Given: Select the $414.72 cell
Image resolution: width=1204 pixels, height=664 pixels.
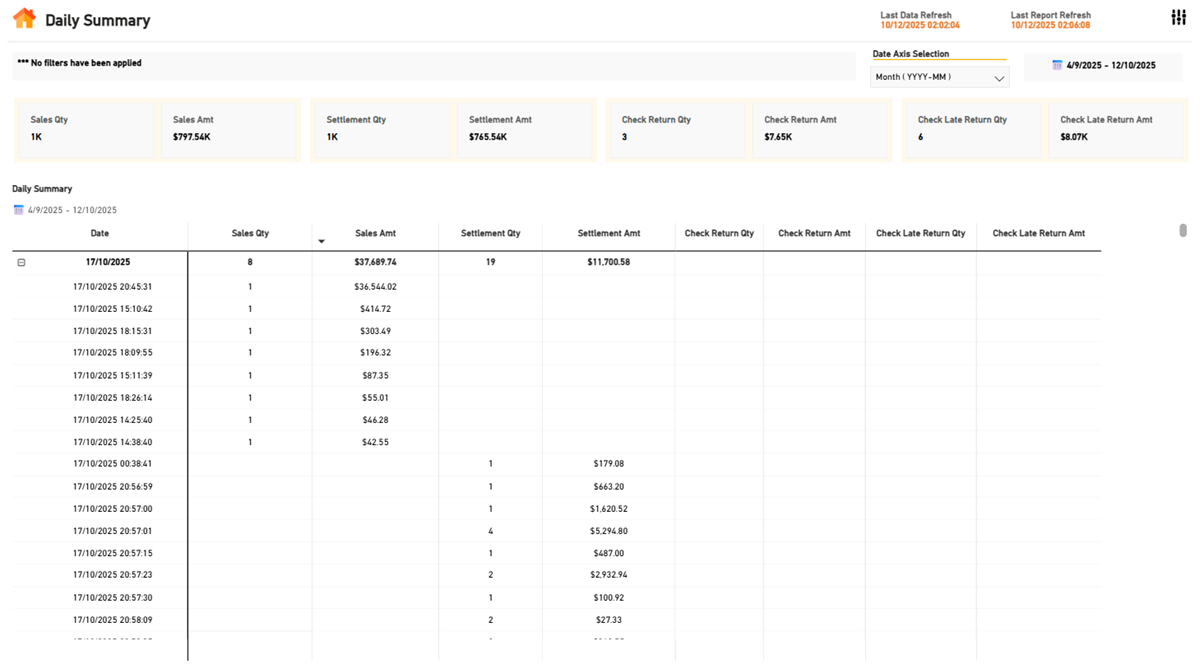Looking at the screenshot, I should (376, 309).
